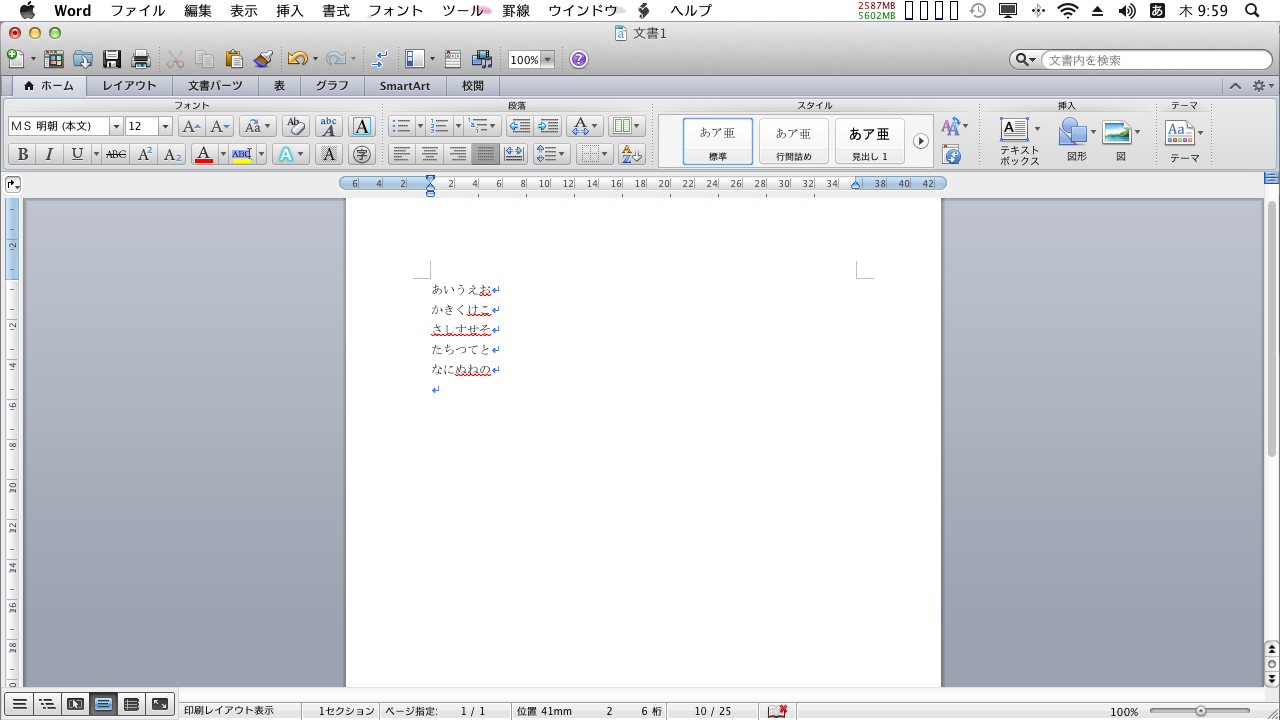Toggle underline formatting

[77, 154]
